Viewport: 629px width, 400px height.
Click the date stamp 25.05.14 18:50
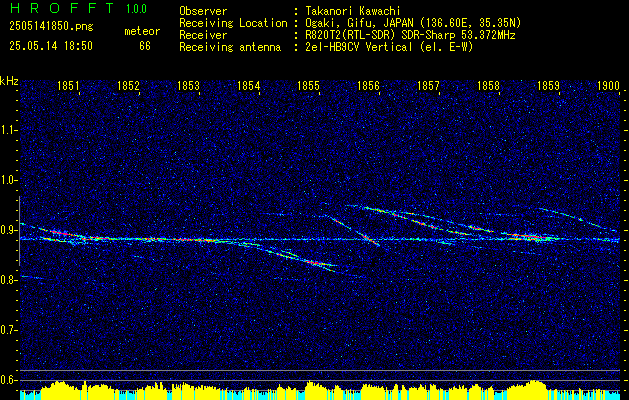tap(51, 46)
